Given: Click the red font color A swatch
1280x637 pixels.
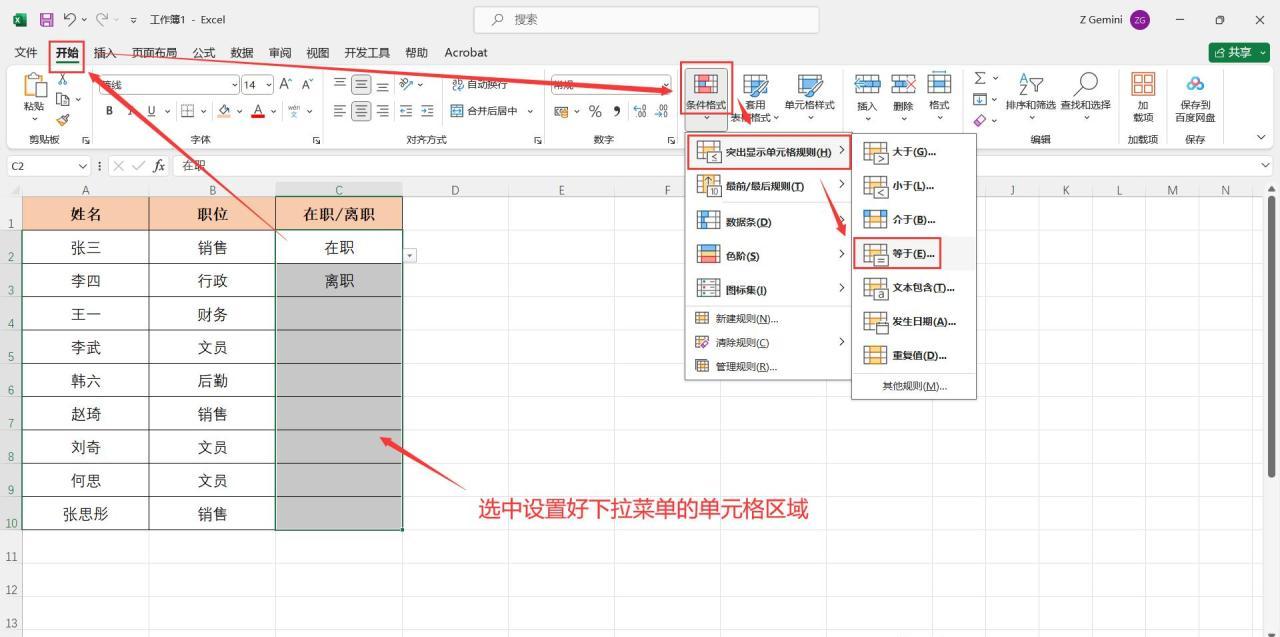Looking at the screenshot, I should point(258,111).
